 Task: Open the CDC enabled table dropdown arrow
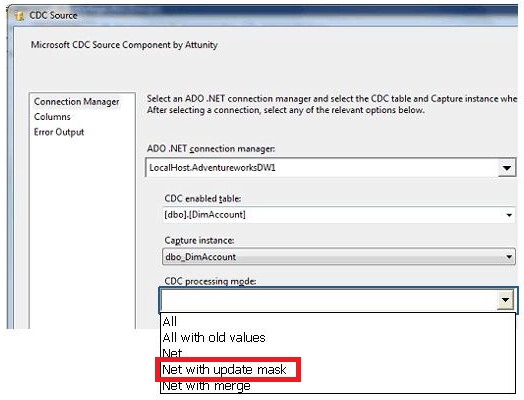[x=509, y=215]
